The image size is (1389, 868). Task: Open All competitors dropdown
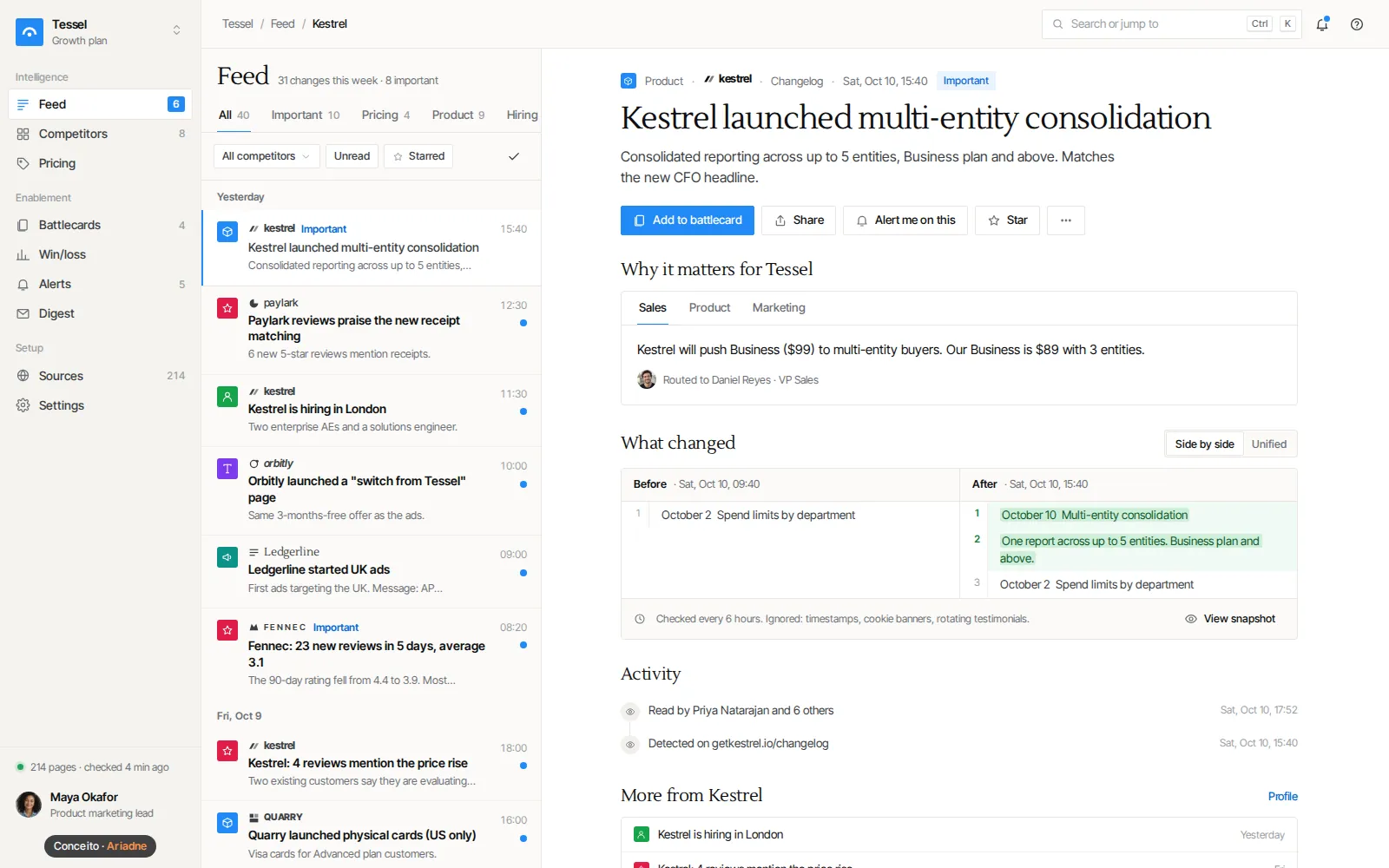point(266,156)
